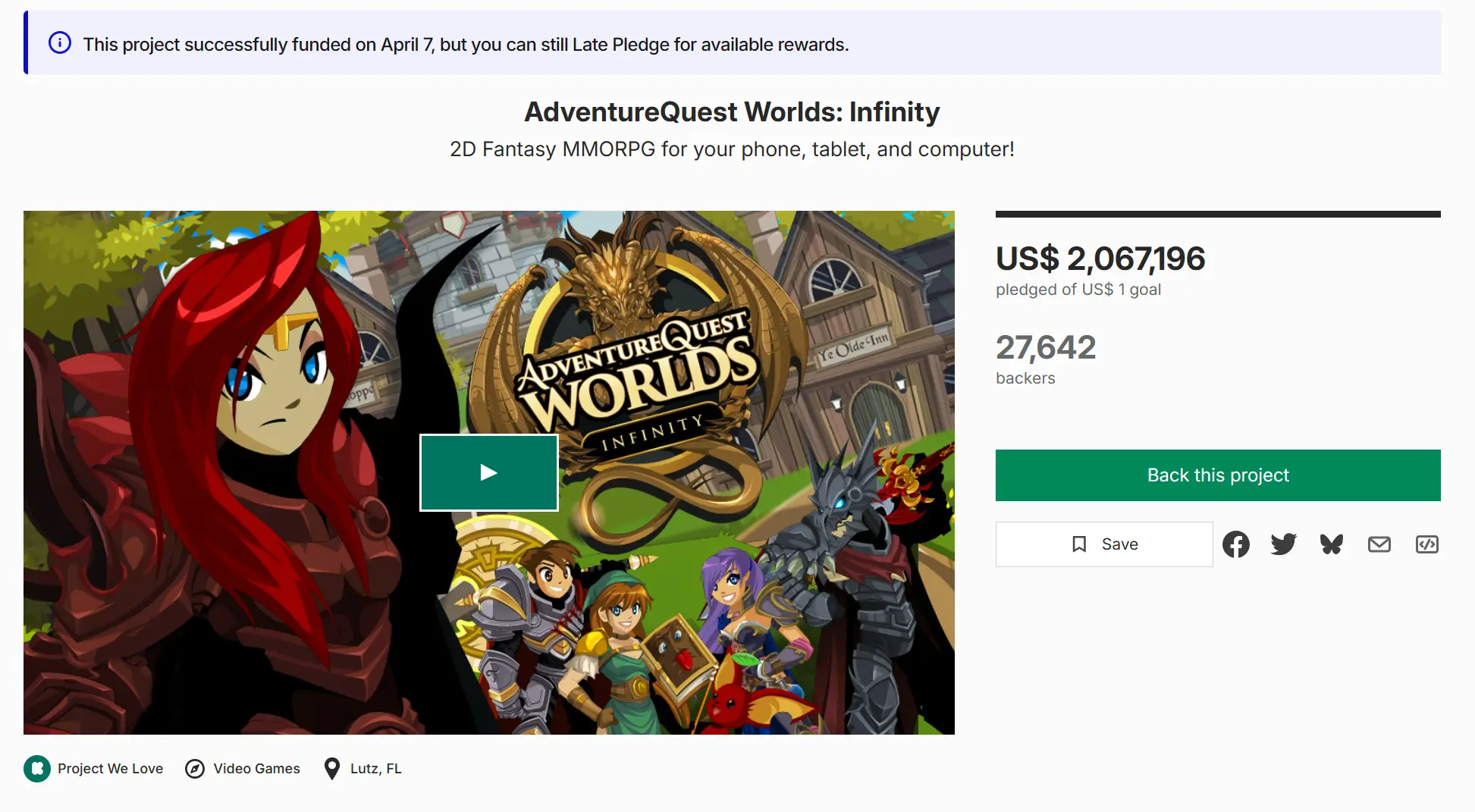Click the US$ 2,067,196 pledged amount
The image size is (1475, 812).
pyautogui.click(x=1100, y=259)
